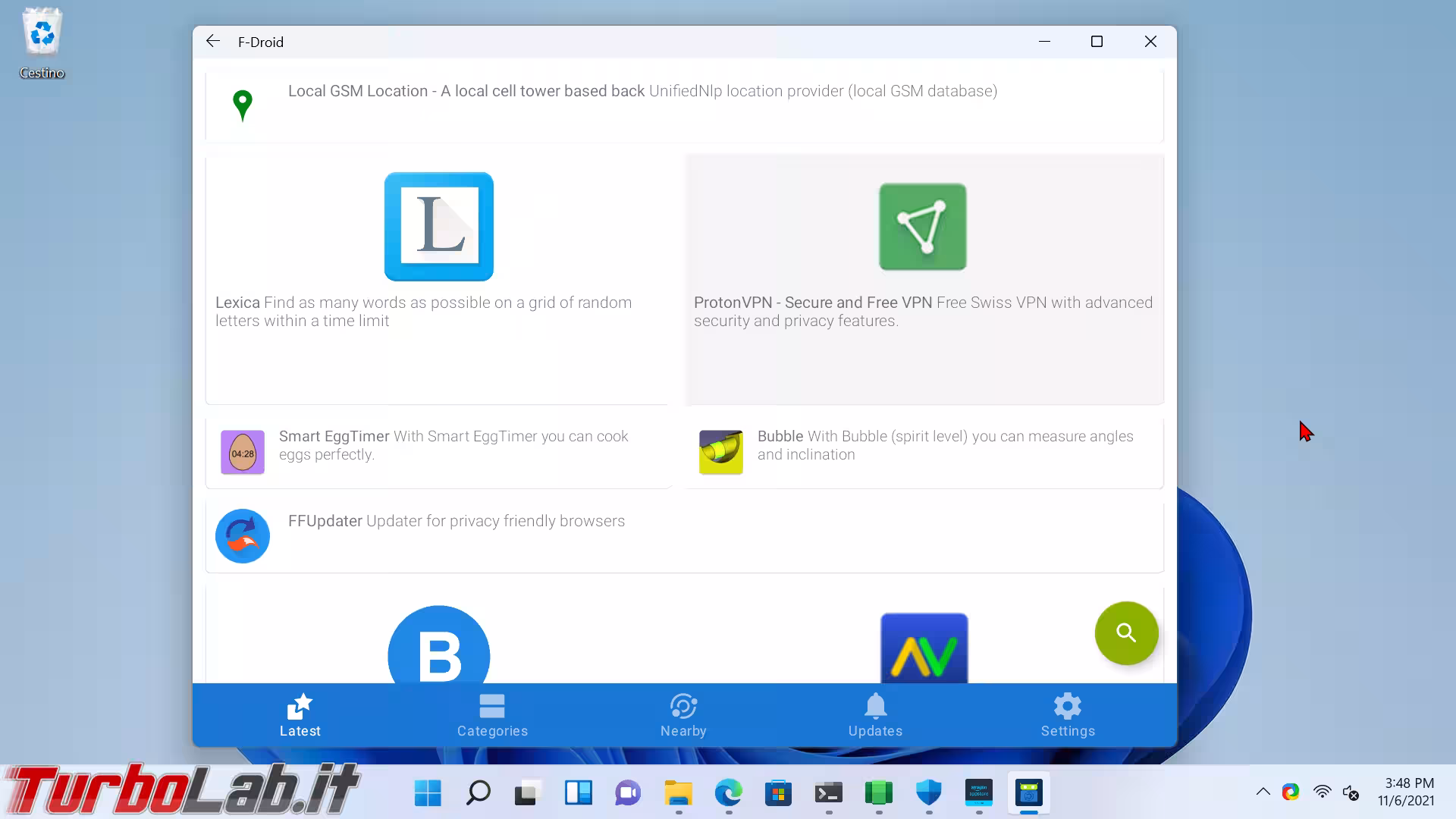Image resolution: width=1456 pixels, height=819 pixels.
Task: Open the Local GSM Location pin icon
Action: 243,105
